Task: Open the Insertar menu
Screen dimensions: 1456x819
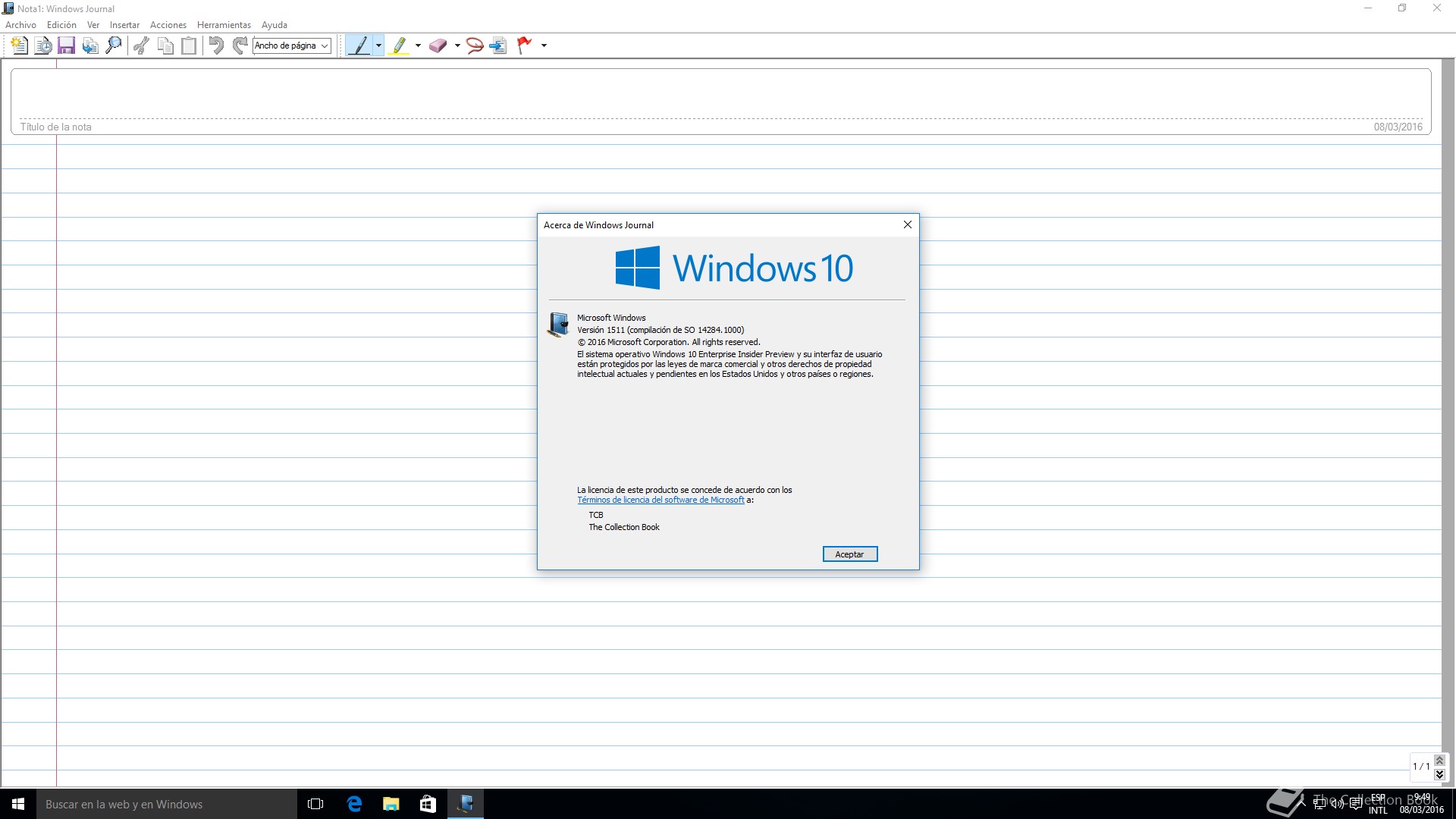Action: [124, 25]
